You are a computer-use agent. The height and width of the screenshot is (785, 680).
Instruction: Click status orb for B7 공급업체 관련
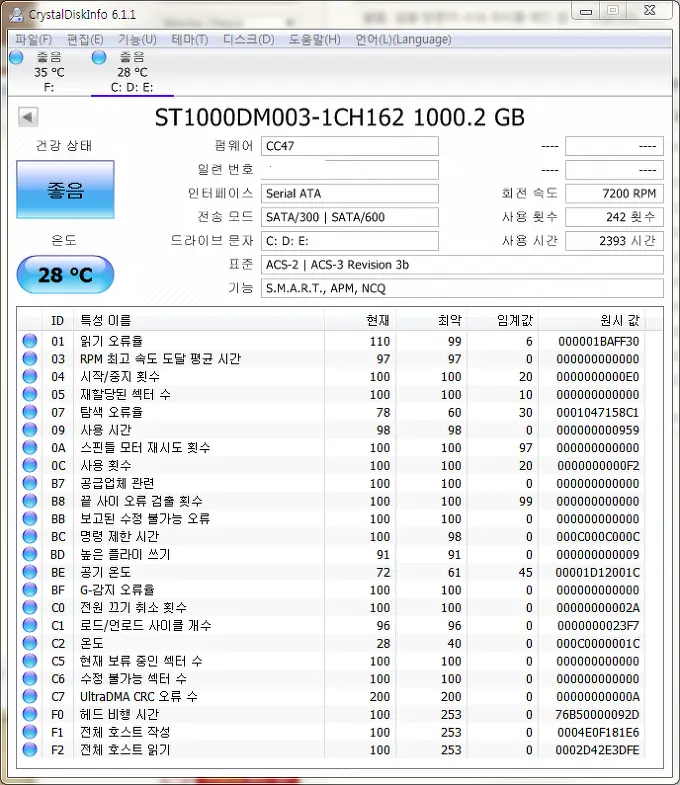30,483
